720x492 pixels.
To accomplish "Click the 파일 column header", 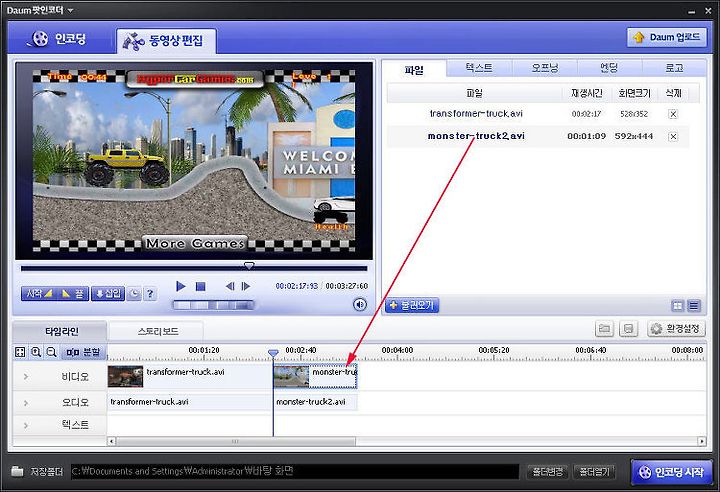I will coord(474,93).
